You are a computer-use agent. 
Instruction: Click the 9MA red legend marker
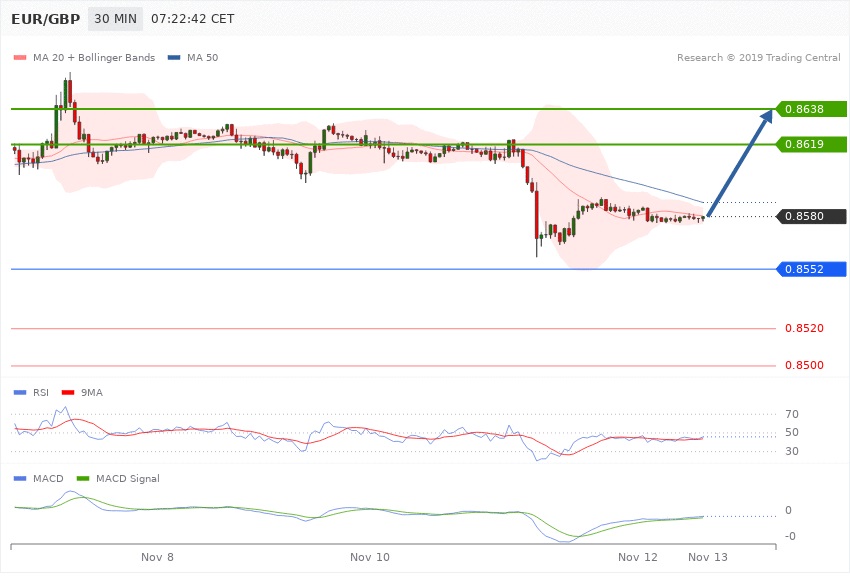point(67,392)
